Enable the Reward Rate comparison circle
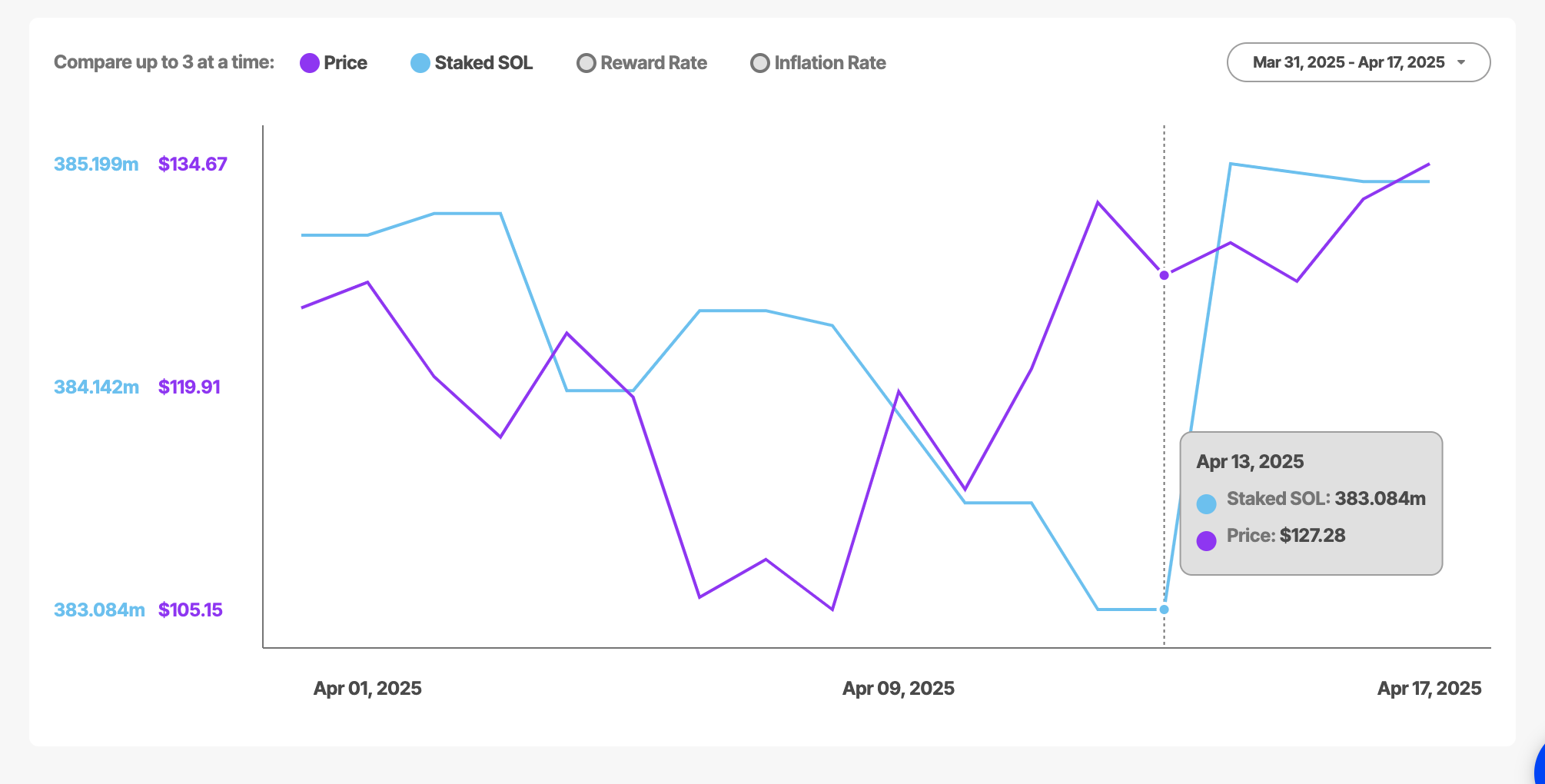The image size is (1545, 784). coord(586,63)
